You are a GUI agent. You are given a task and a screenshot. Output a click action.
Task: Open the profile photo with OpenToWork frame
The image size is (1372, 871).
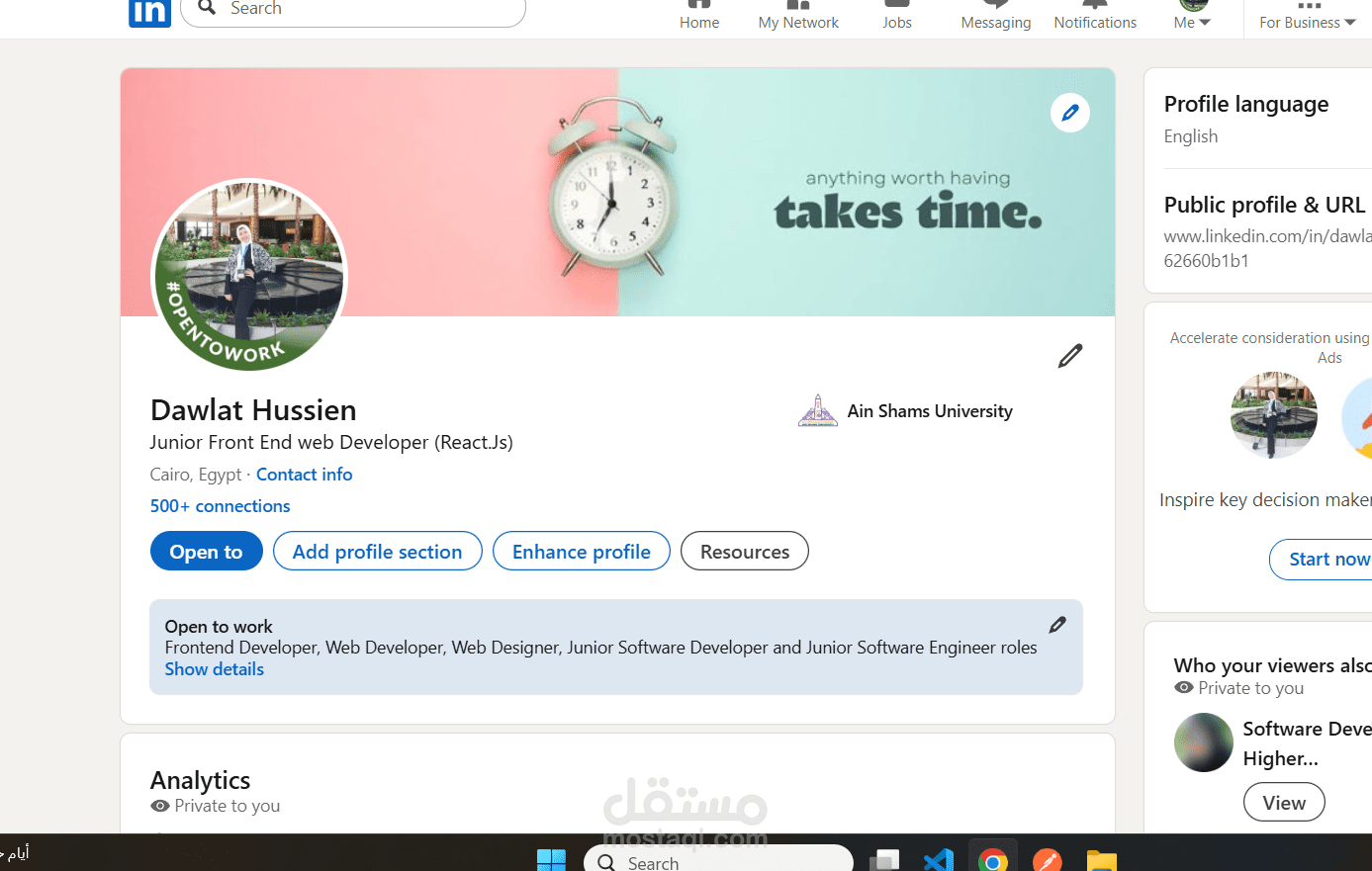tap(249, 277)
